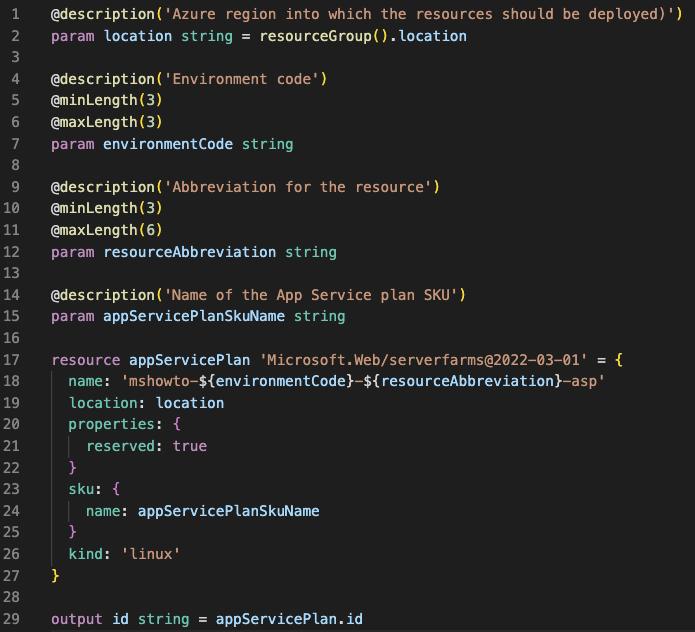Viewport: 695px width, 632px height.
Task: Click 'appServicePlanSkuName' value on line 24
Action: (229, 511)
